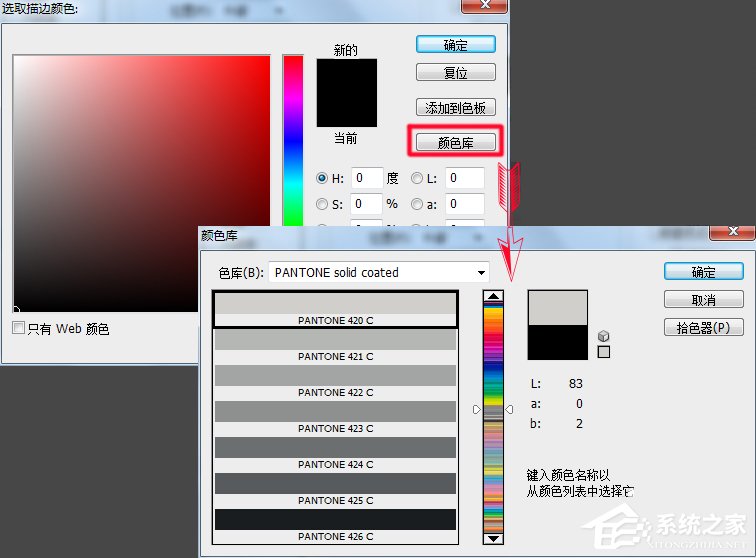Image resolution: width=756 pixels, height=558 pixels.
Task: Open the 颜色库 color libraries button
Action: (x=455, y=142)
